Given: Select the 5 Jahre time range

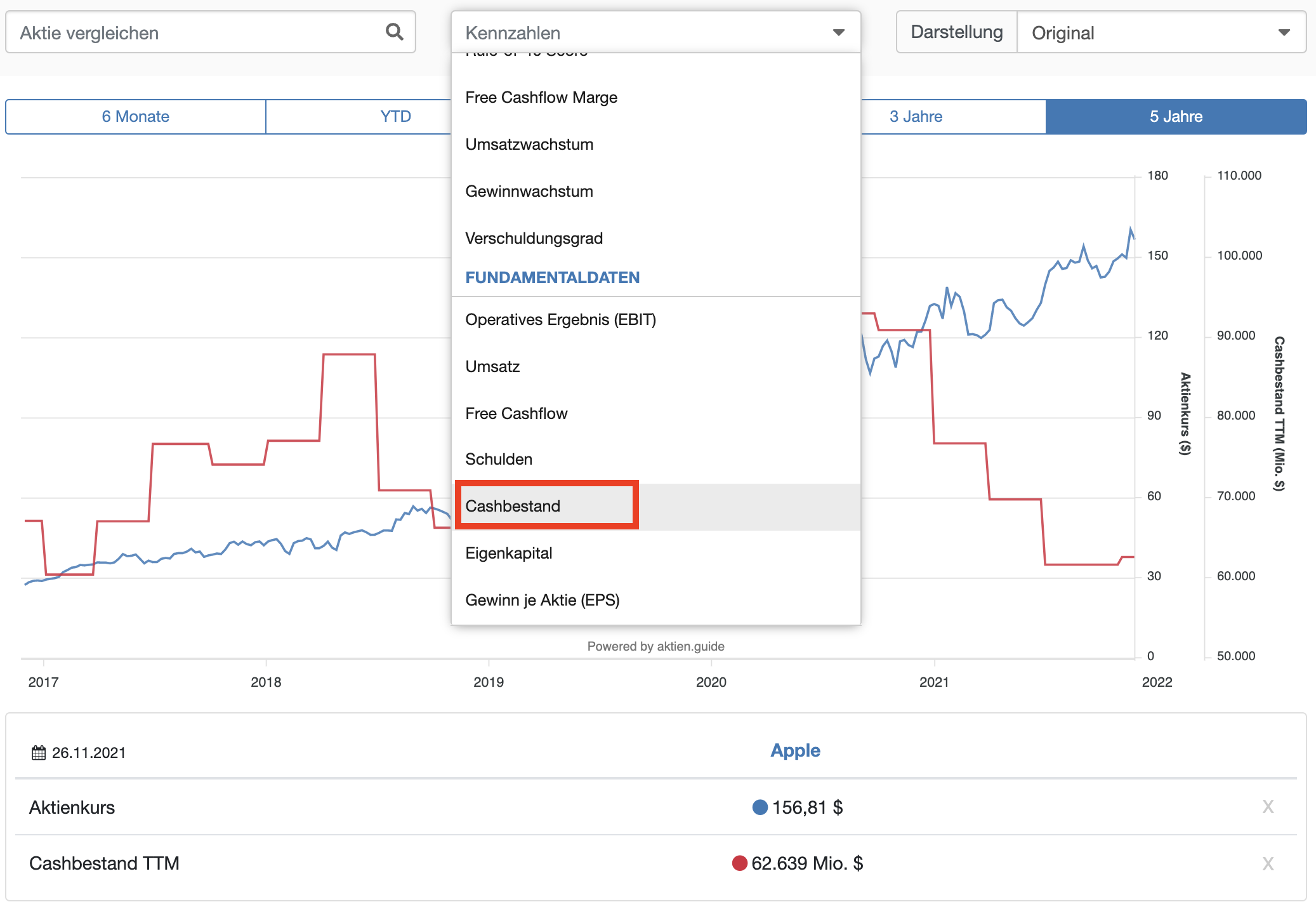Looking at the screenshot, I should point(1176,117).
